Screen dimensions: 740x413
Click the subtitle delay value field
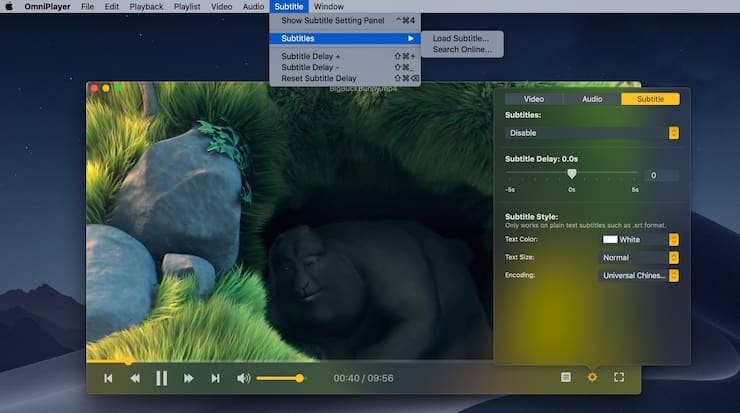click(x=662, y=175)
